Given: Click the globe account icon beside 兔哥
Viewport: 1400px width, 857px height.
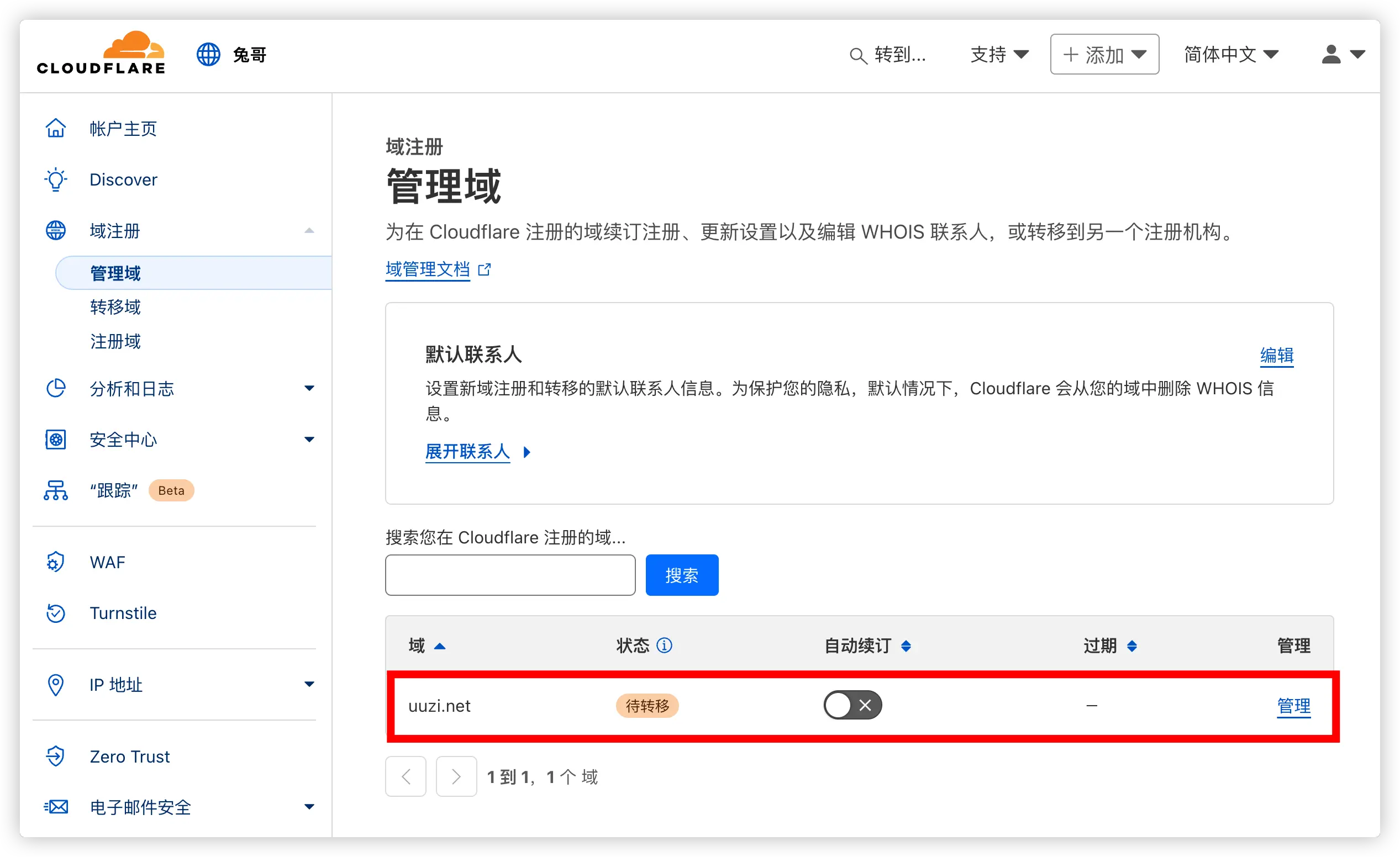Looking at the screenshot, I should 208,55.
